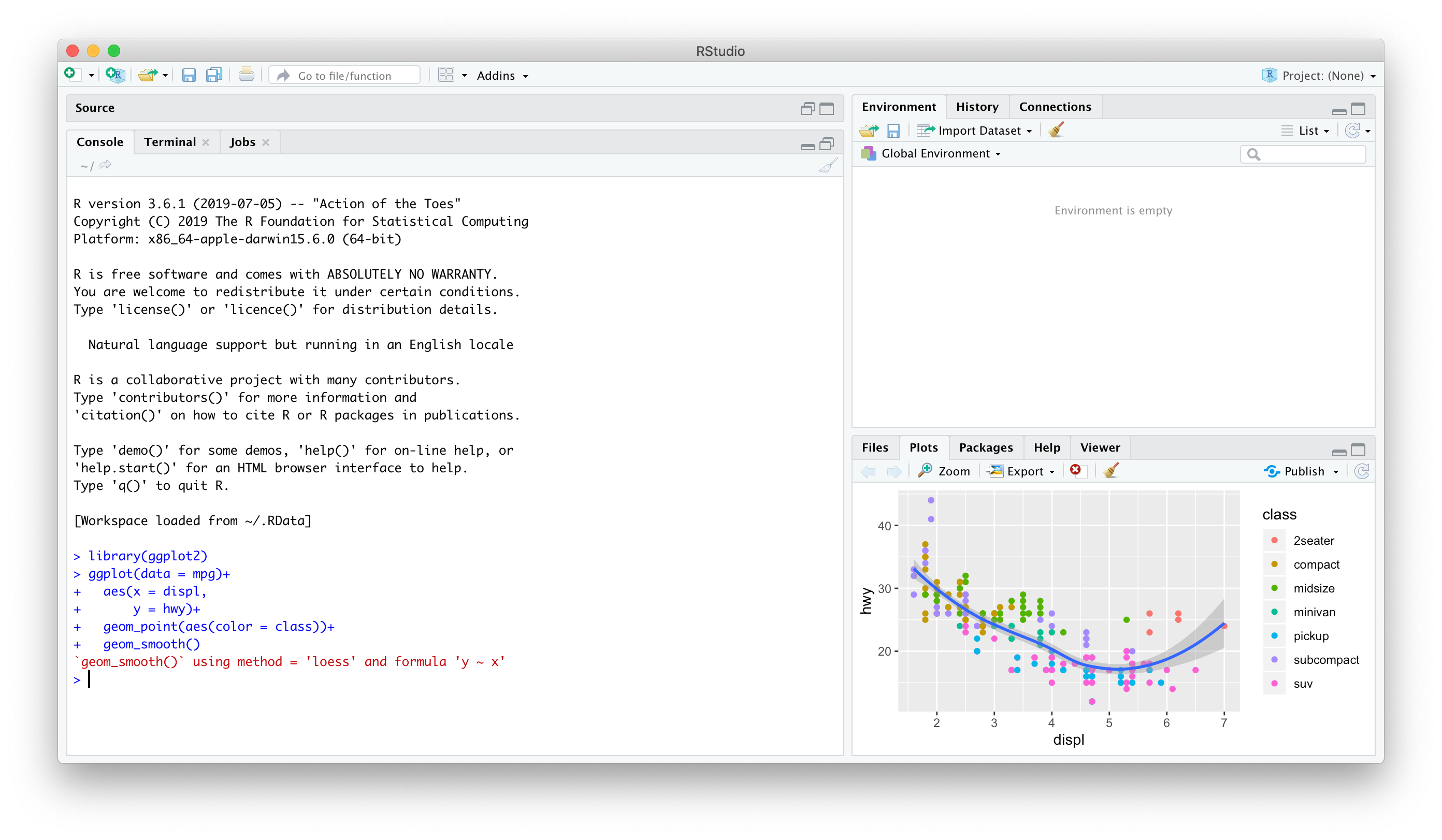Open the Addins dropdown
Viewport: 1442px width, 840px height.
click(502, 76)
